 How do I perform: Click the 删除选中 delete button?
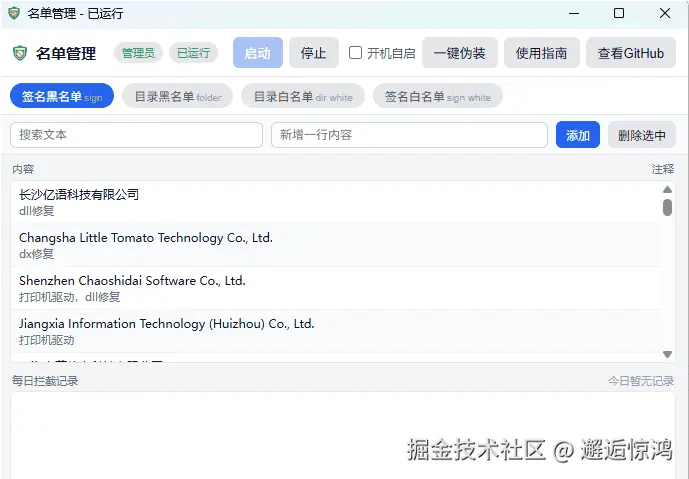(642, 135)
